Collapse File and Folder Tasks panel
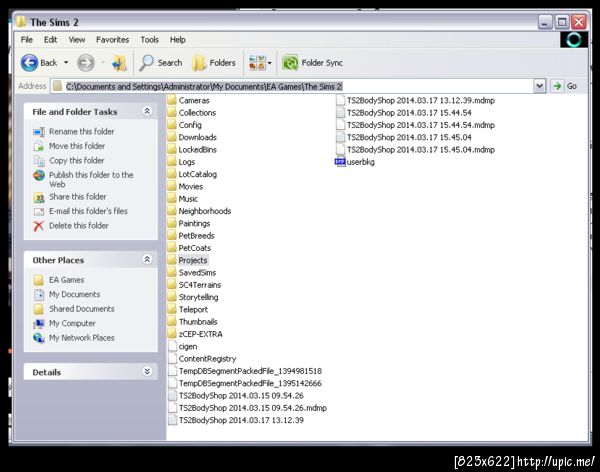This screenshot has height=472, width=600. pyautogui.click(x=147, y=111)
